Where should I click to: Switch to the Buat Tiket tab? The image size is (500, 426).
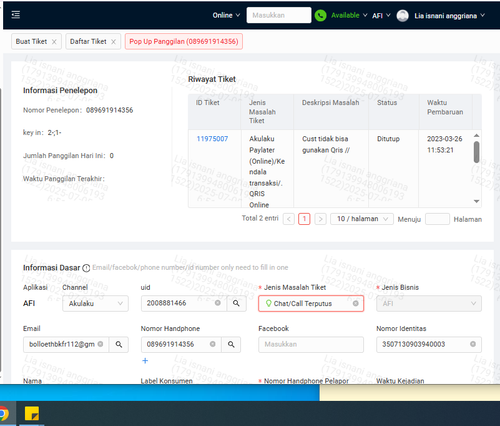(31, 42)
